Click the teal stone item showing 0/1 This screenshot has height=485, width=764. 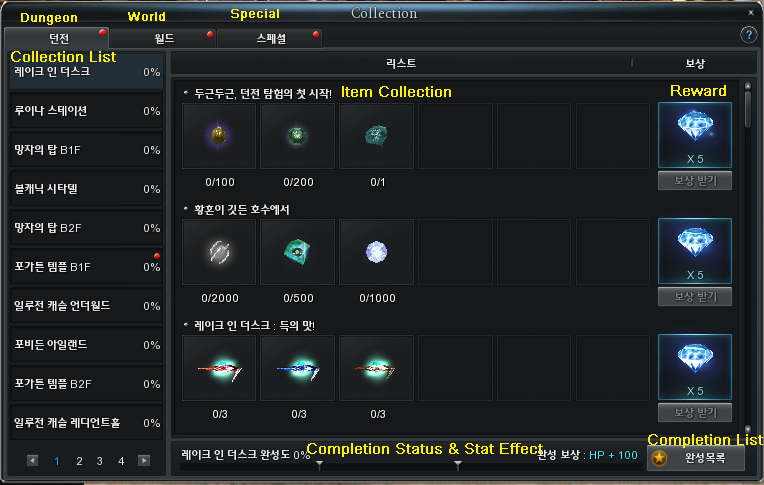pos(377,136)
